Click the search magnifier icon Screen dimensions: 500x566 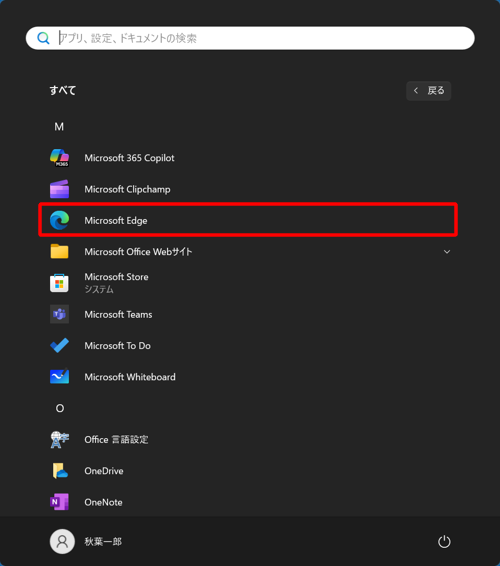43,38
